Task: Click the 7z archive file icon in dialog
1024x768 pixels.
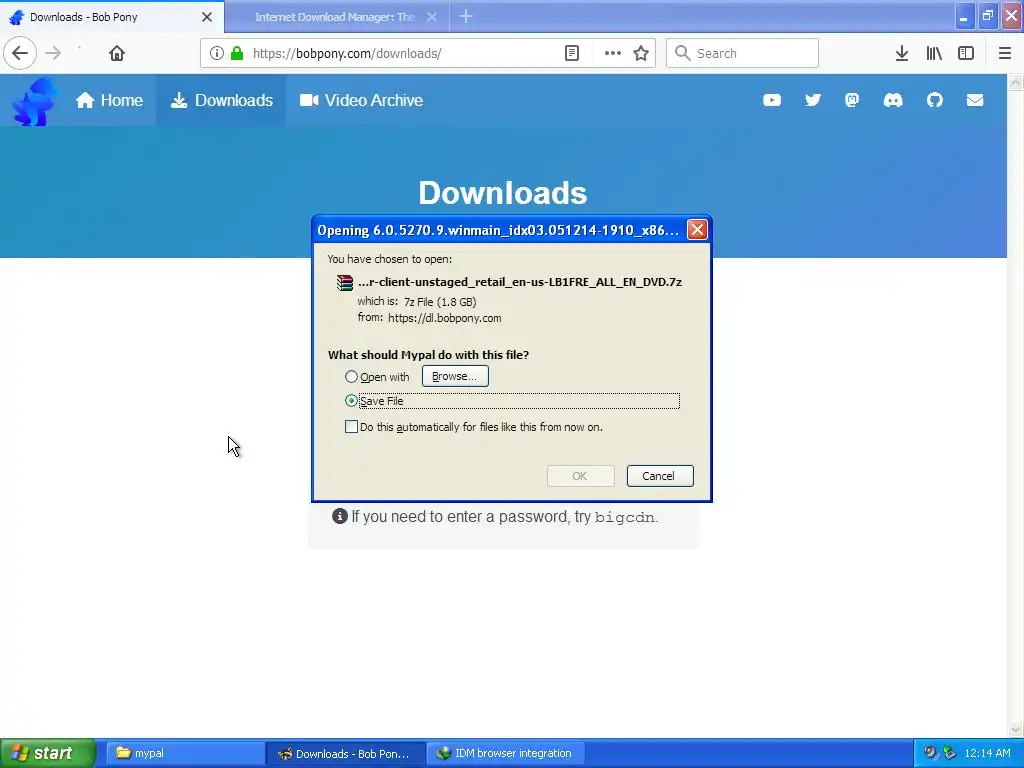Action: (345, 282)
